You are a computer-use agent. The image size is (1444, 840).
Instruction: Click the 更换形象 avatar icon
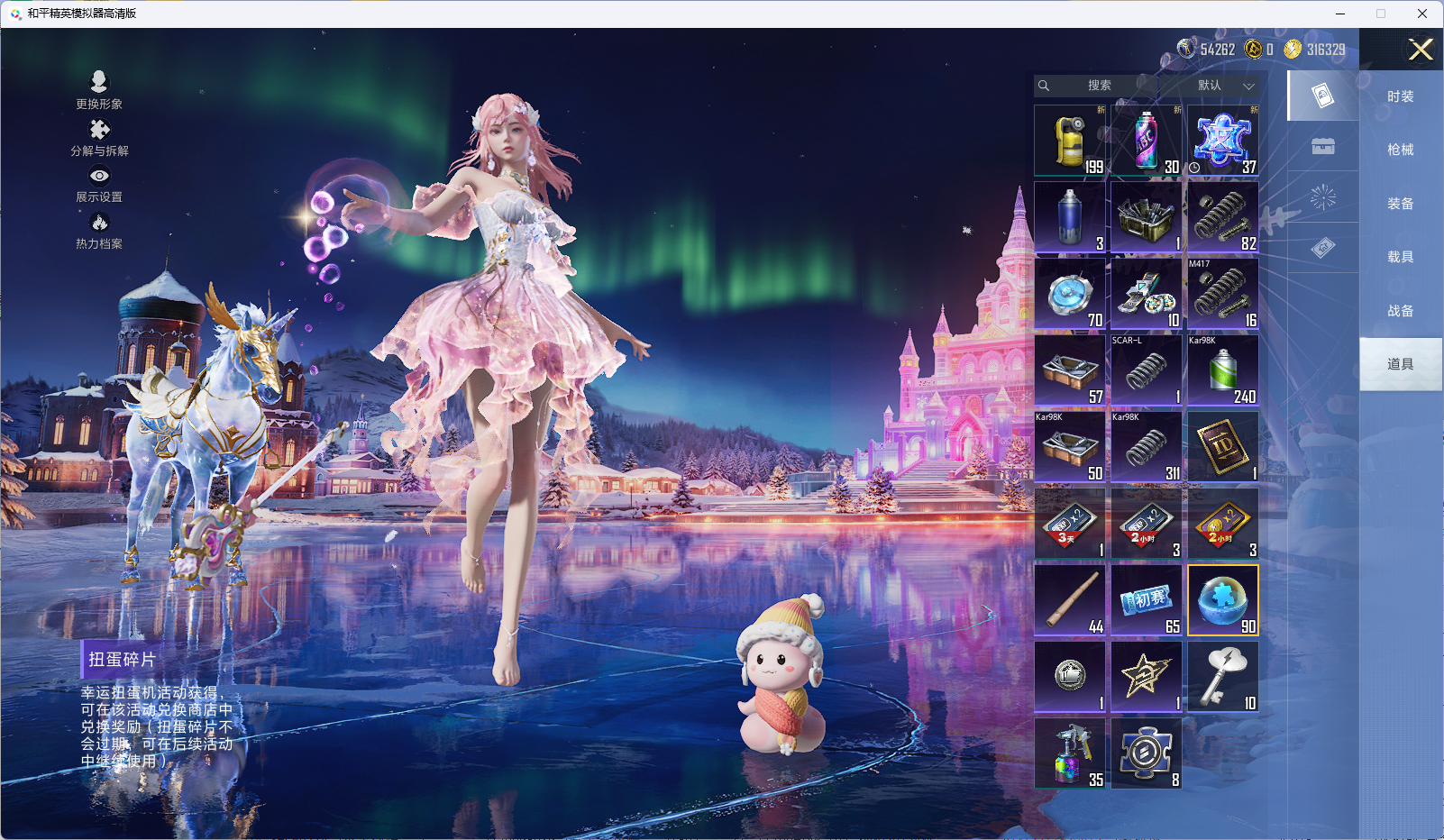pos(99,82)
